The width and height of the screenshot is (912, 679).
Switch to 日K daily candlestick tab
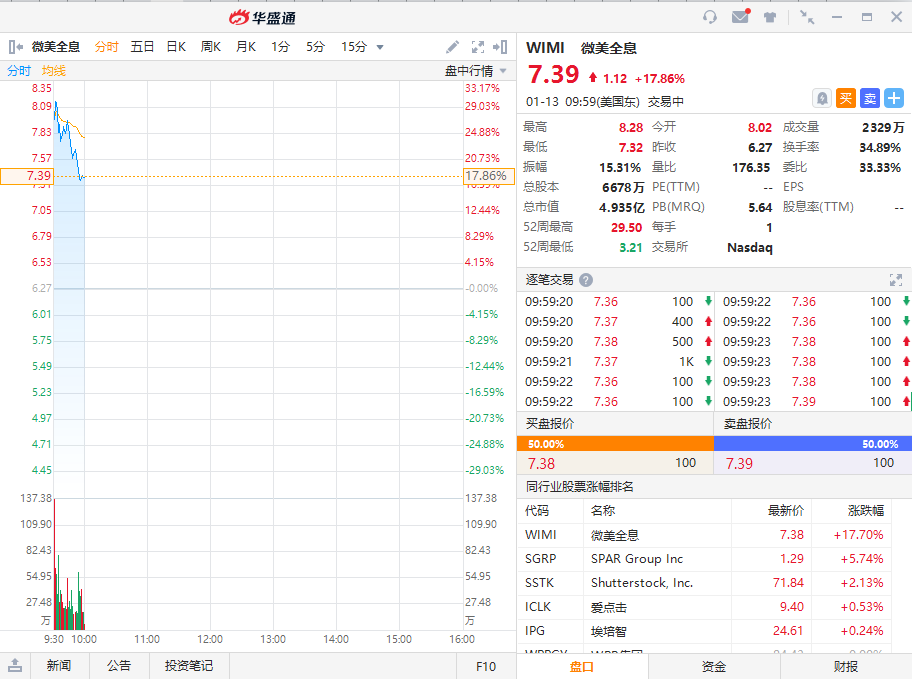pos(176,47)
